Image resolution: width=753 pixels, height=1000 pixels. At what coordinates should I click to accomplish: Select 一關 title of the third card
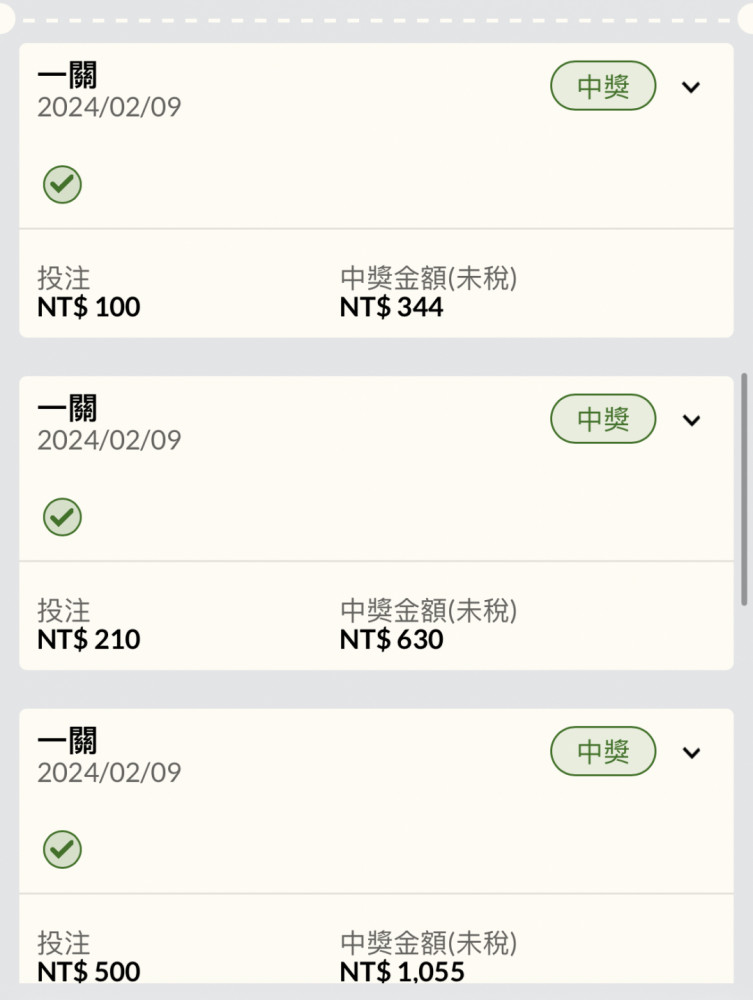(67, 740)
